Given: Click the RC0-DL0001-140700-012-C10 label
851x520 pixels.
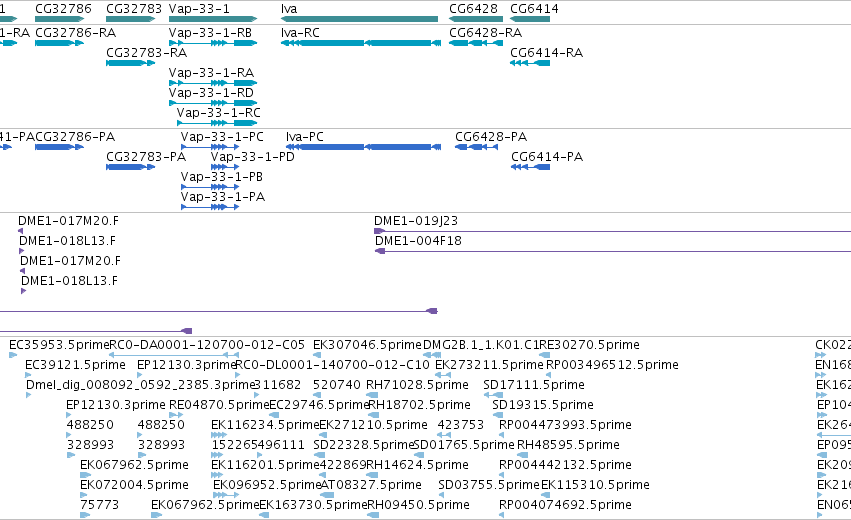Looking at the screenshot, I should [x=333, y=365].
